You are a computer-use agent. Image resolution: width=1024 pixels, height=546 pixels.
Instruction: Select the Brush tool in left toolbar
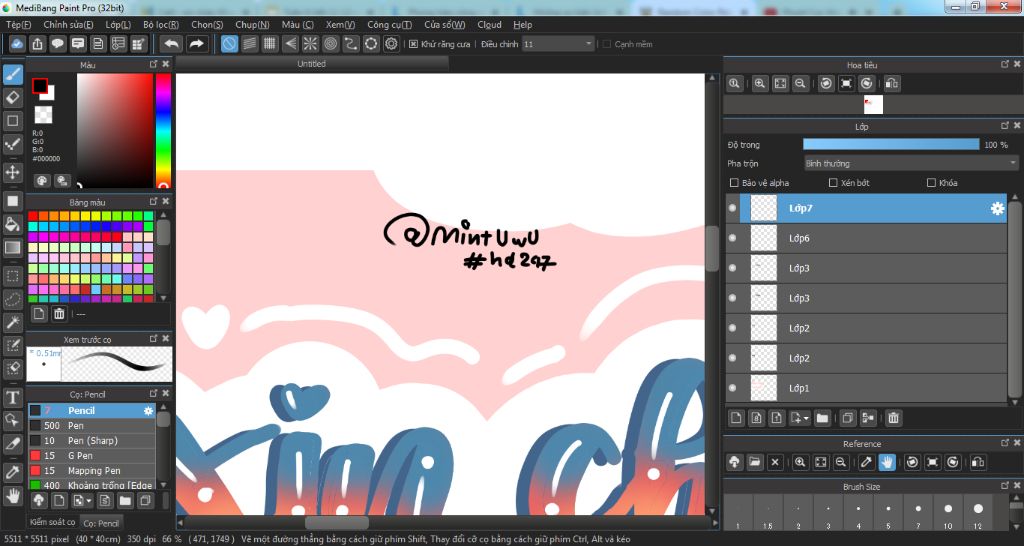pyautogui.click(x=12, y=74)
